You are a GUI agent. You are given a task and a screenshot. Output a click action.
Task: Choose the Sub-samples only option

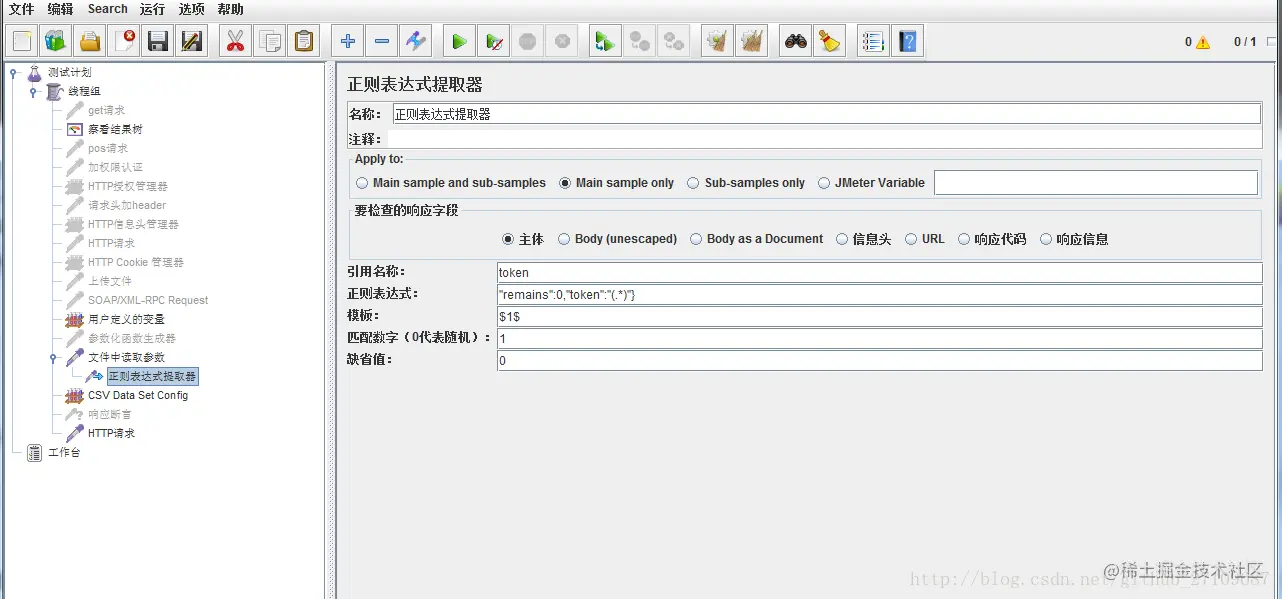click(x=746, y=183)
